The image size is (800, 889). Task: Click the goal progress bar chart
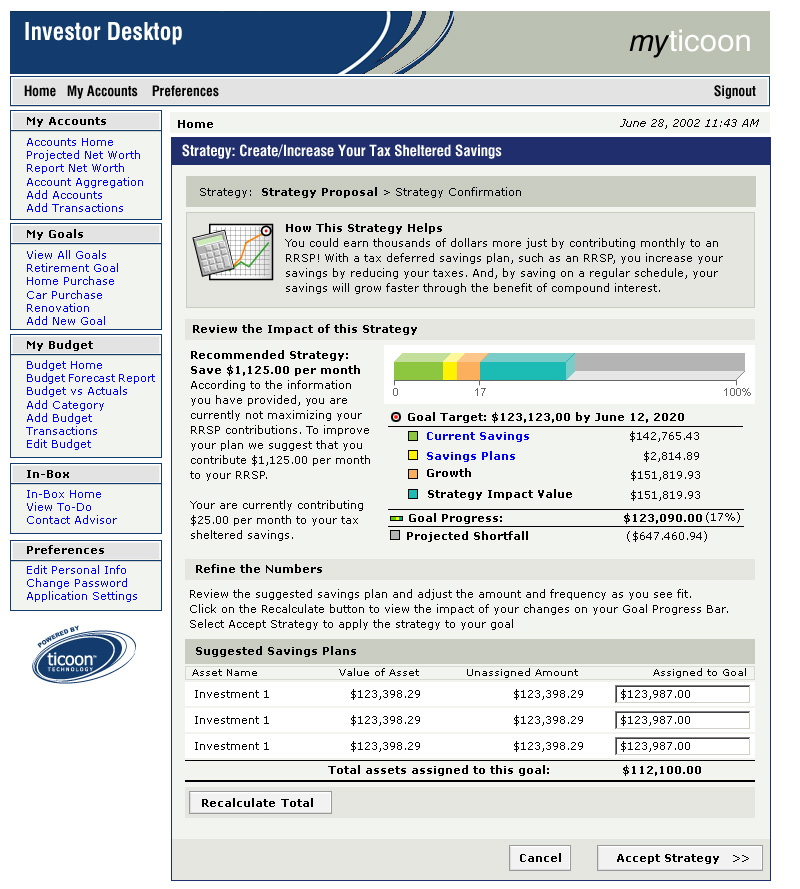click(x=569, y=367)
